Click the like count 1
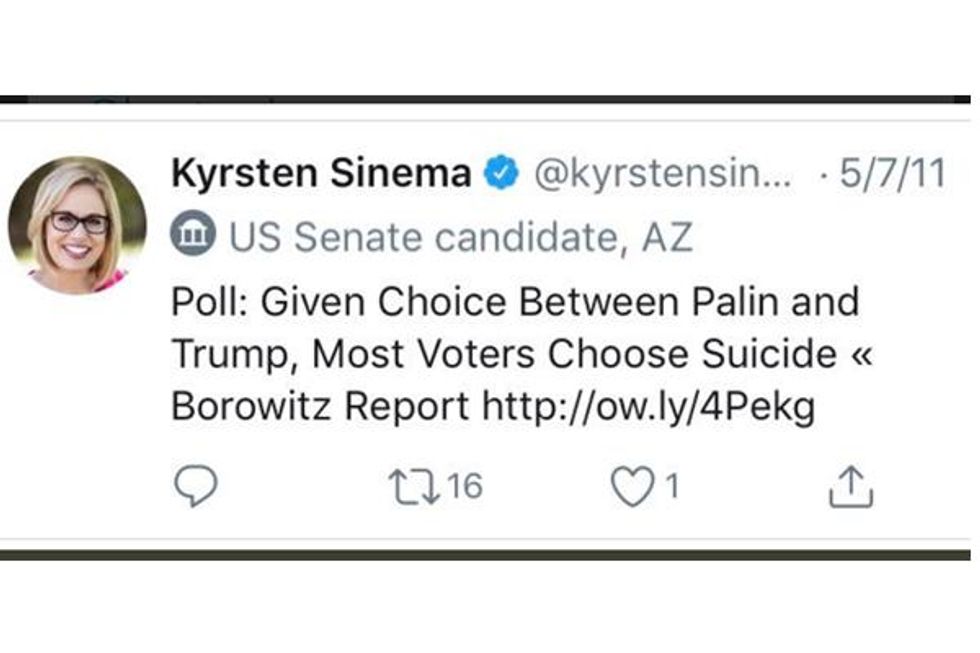The width and height of the screenshot is (980, 653). 672,487
